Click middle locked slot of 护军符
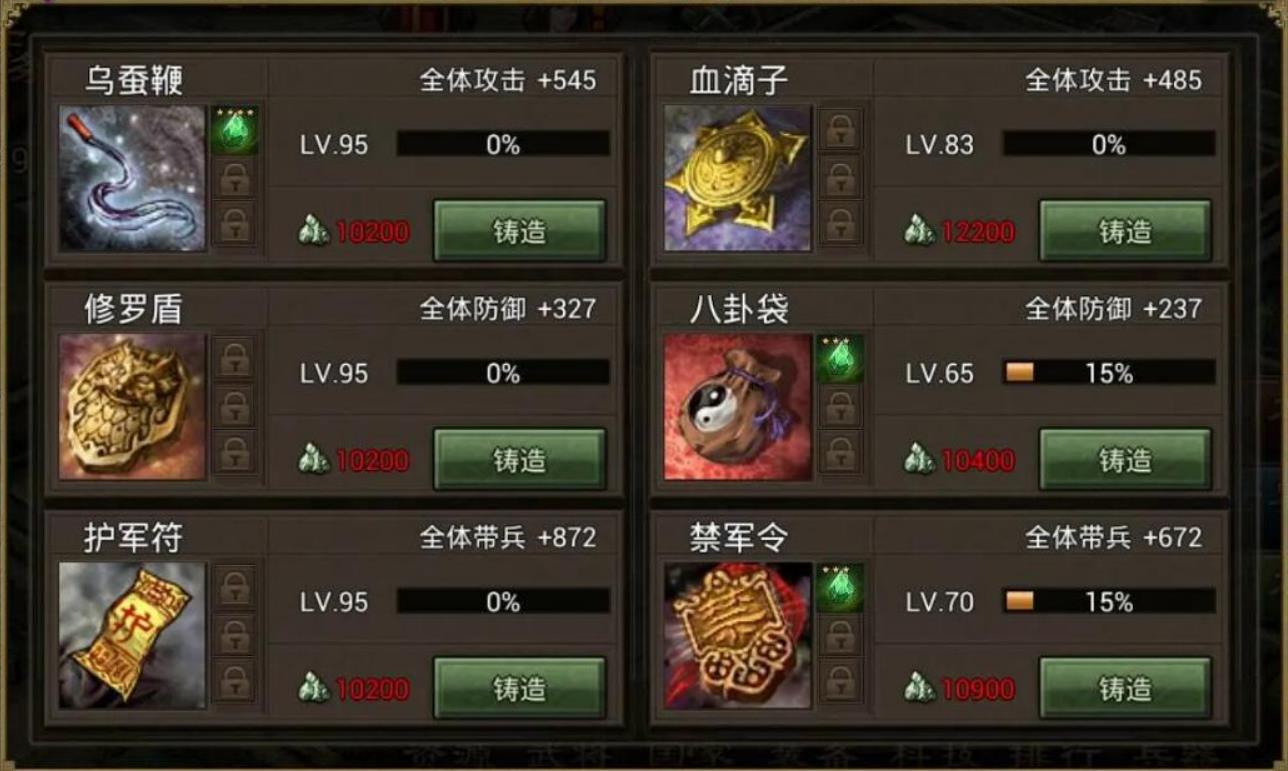This screenshot has width=1288, height=771. click(235, 635)
